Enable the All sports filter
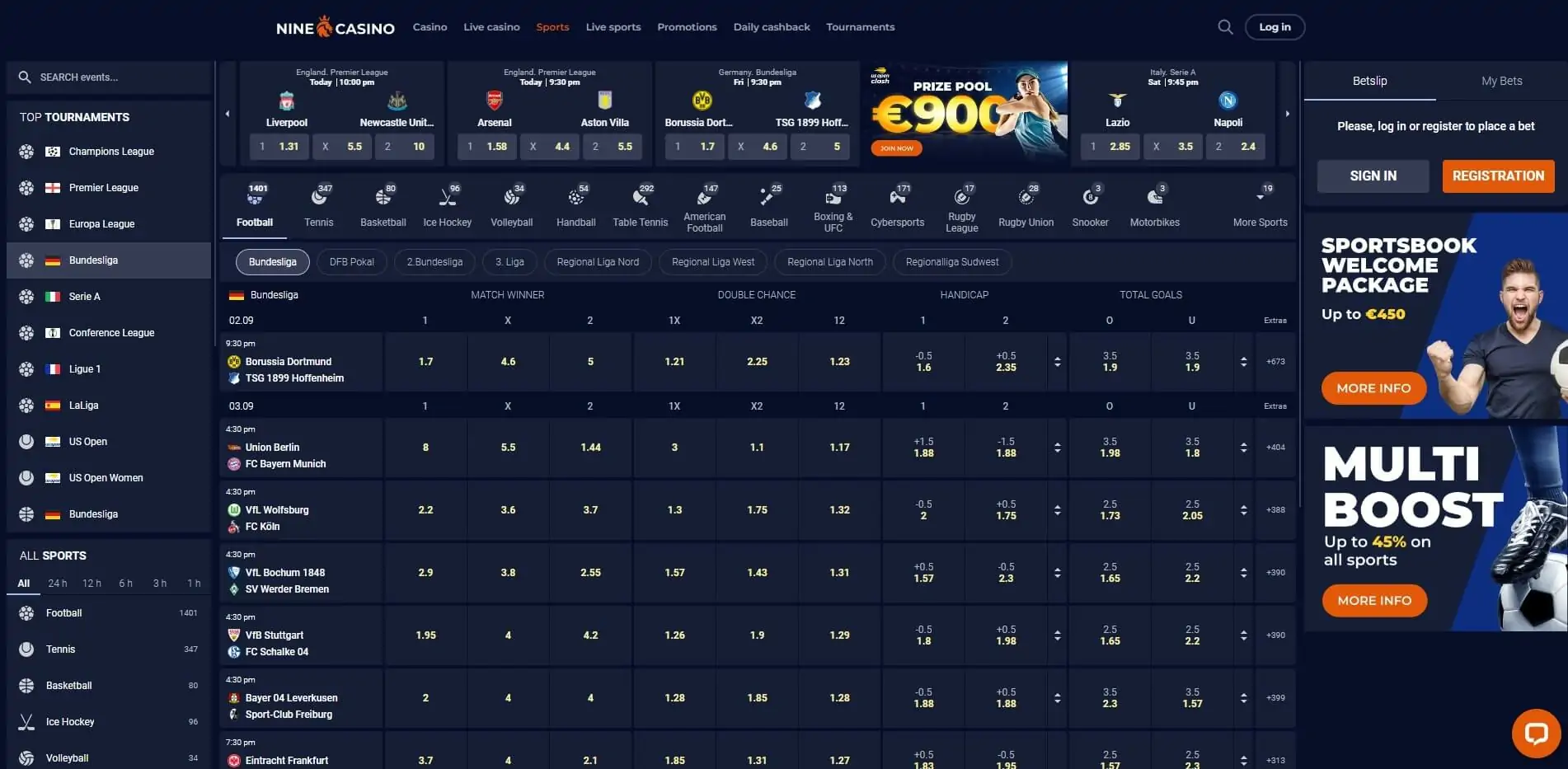The height and width of the screenshot is (769, 1568). [23, 583]
